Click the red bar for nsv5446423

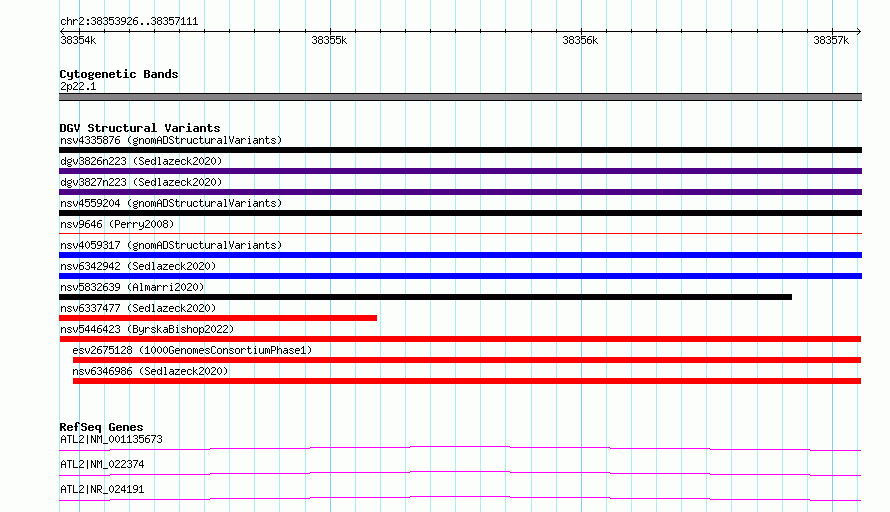point(460,339)
